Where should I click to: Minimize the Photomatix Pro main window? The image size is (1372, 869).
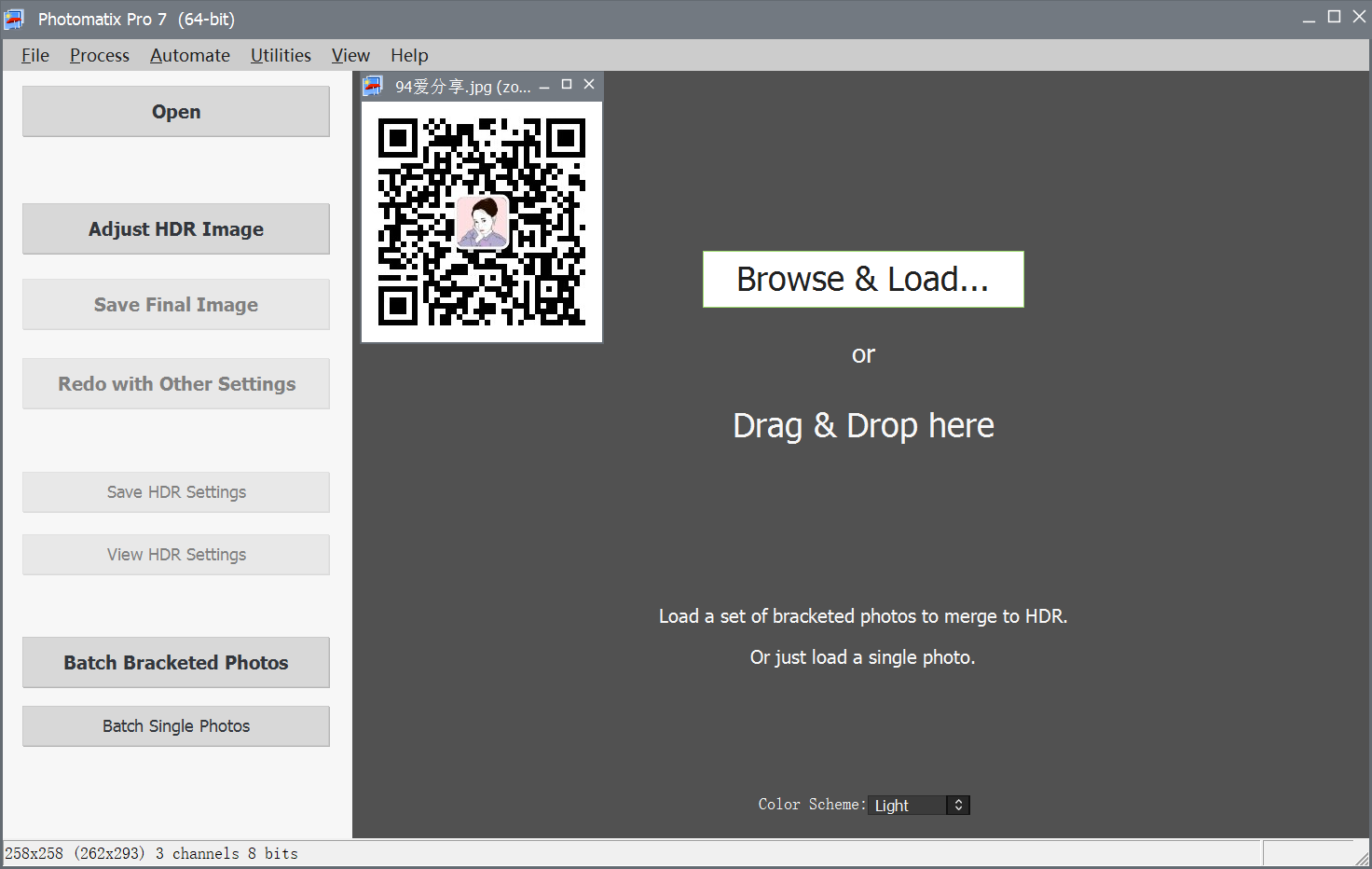click(x=1310, y=18)
